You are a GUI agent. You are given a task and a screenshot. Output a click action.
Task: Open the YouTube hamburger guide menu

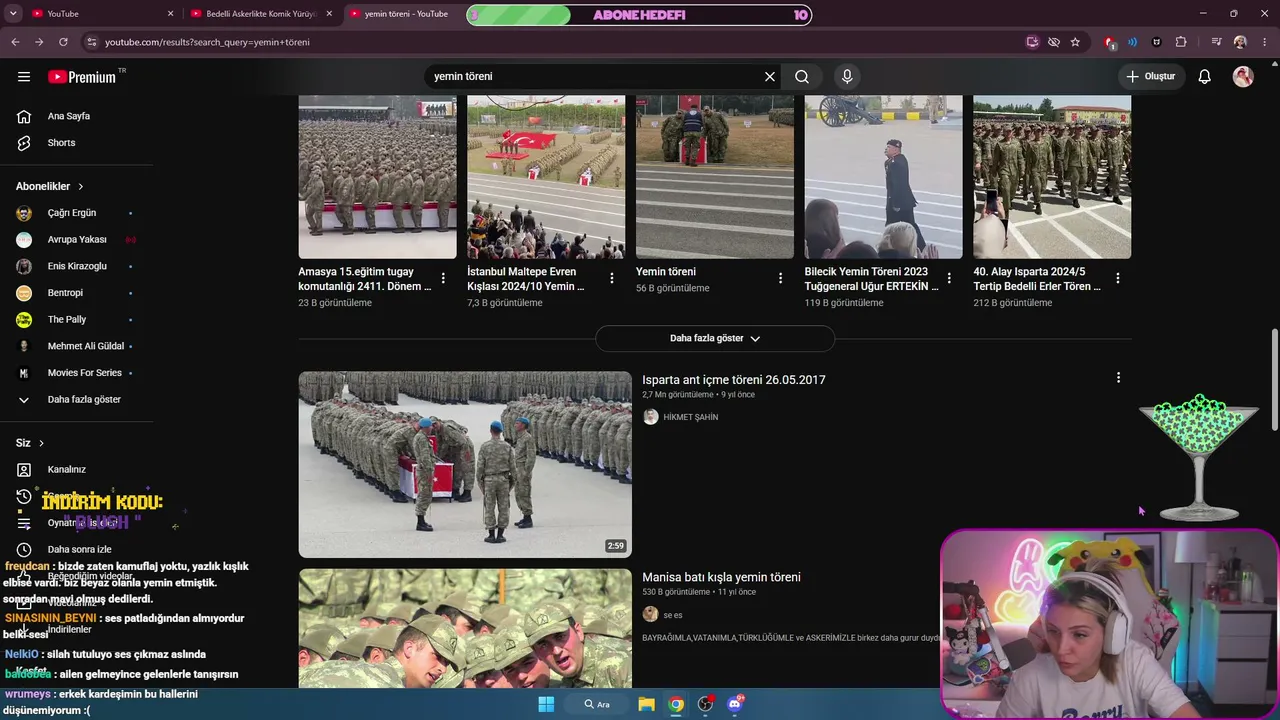coord(24,76)
